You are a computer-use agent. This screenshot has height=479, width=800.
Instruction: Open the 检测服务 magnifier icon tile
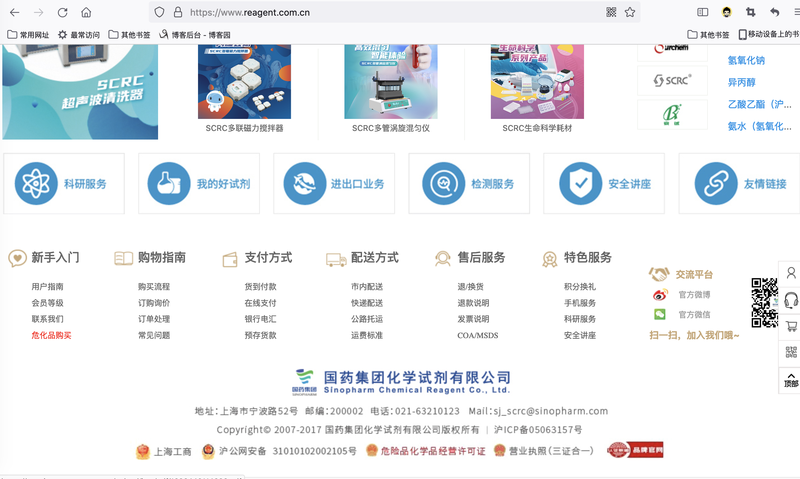pyautogui.click(x=469, y=184)
